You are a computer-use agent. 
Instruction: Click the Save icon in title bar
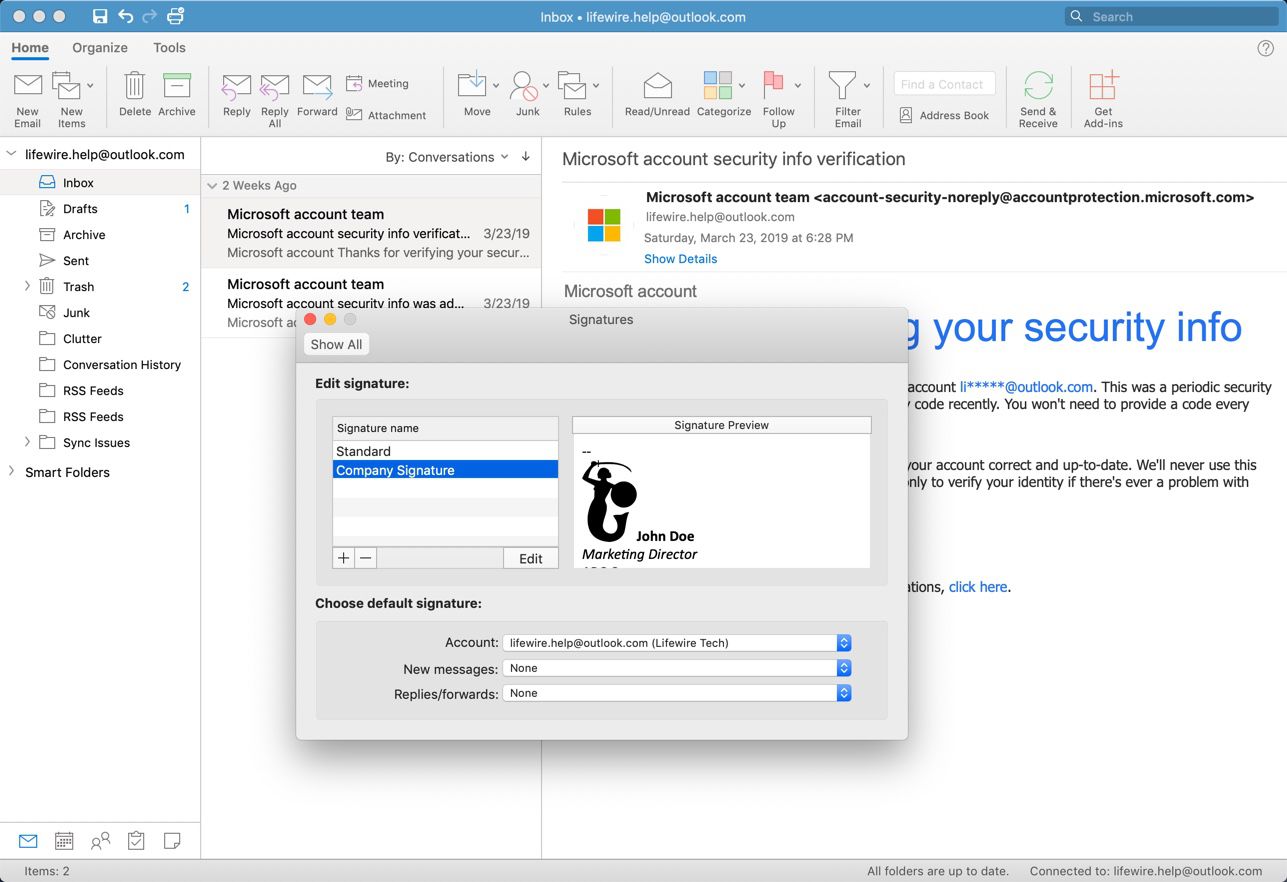100,16
